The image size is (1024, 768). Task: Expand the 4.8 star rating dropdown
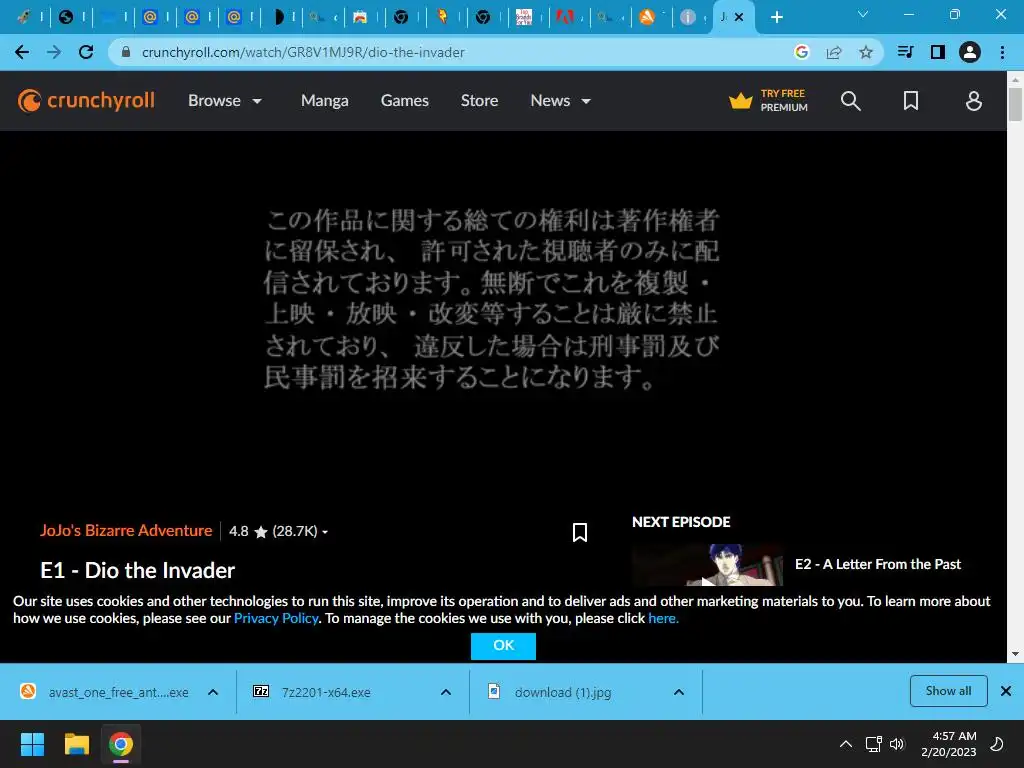click(278, 531)
